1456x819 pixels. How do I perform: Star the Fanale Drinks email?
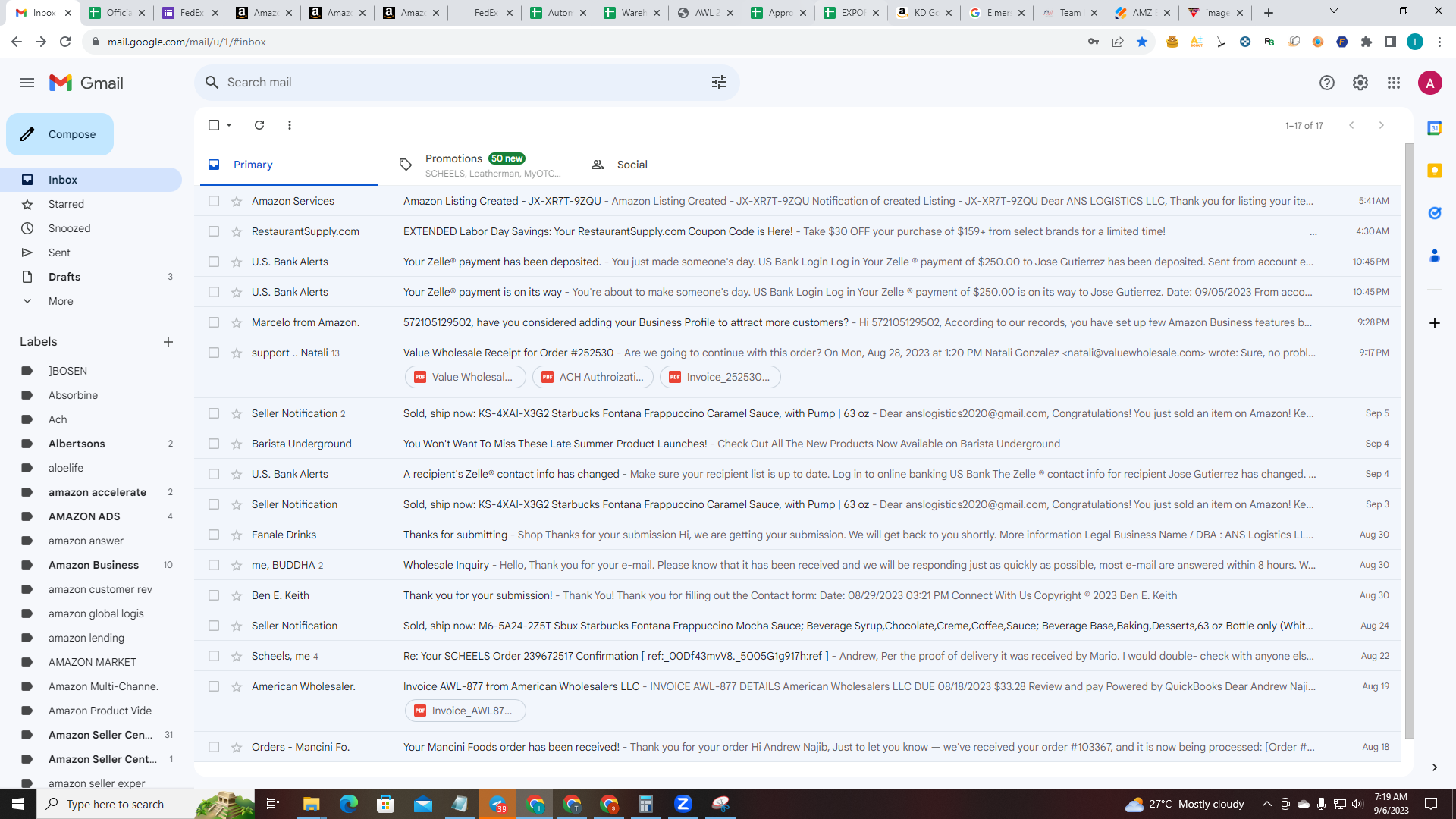click(237, 535)
